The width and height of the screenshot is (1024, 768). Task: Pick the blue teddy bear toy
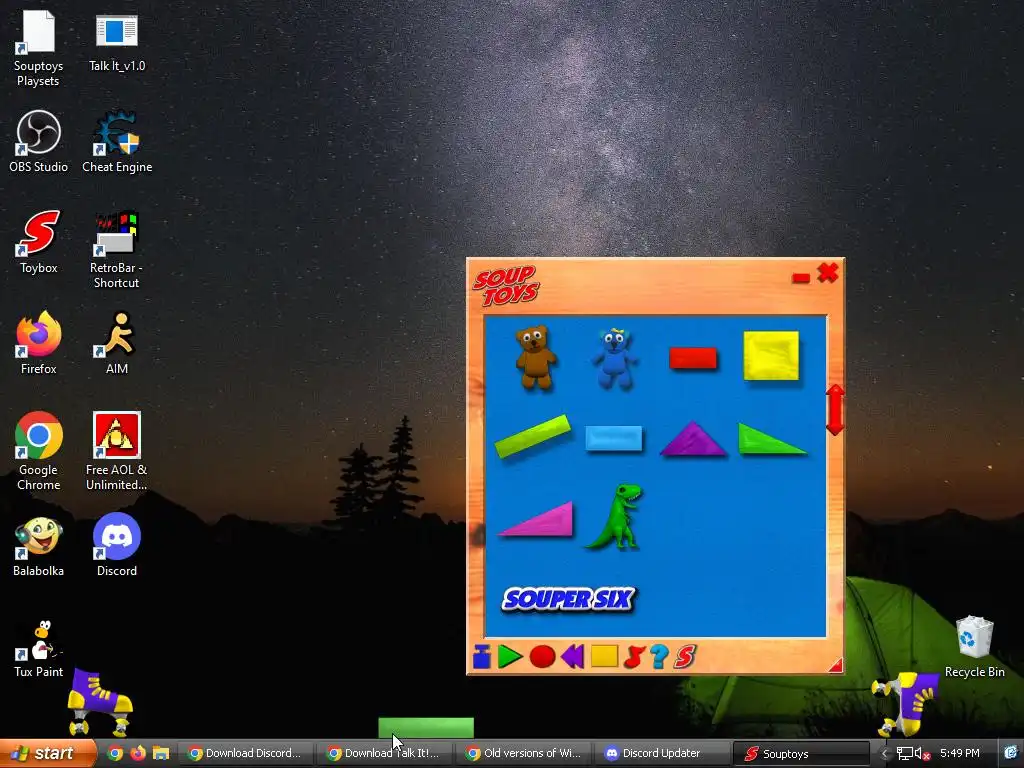(x=614, y=359)
